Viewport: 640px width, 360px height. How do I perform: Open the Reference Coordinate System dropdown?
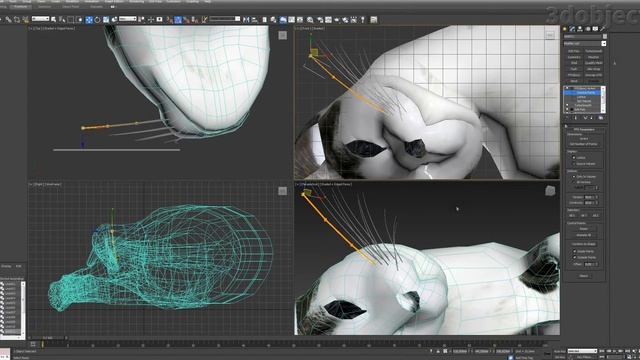tap(127, 19)
